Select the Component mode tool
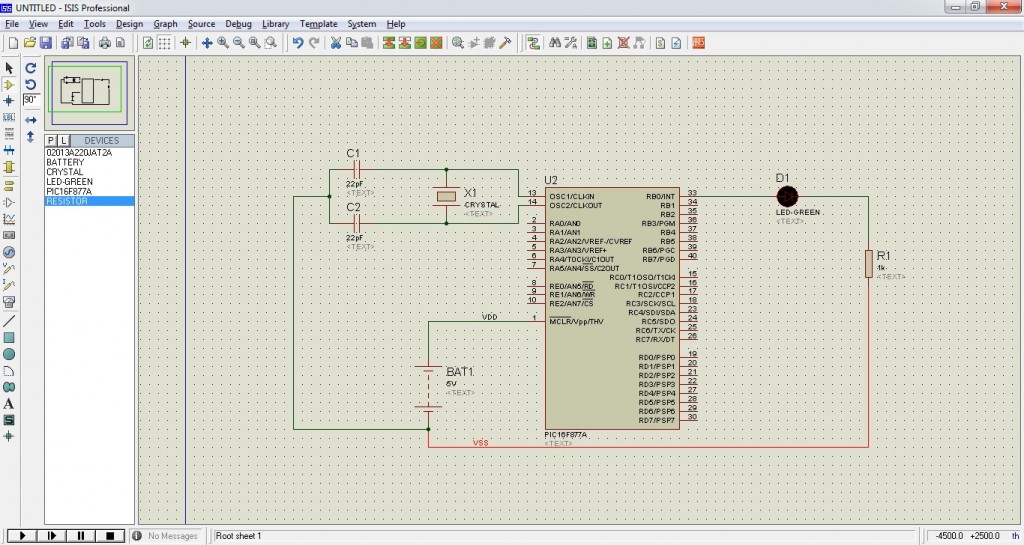The height and width of the screenshot is (545, 1024). (x=9, y=84)
